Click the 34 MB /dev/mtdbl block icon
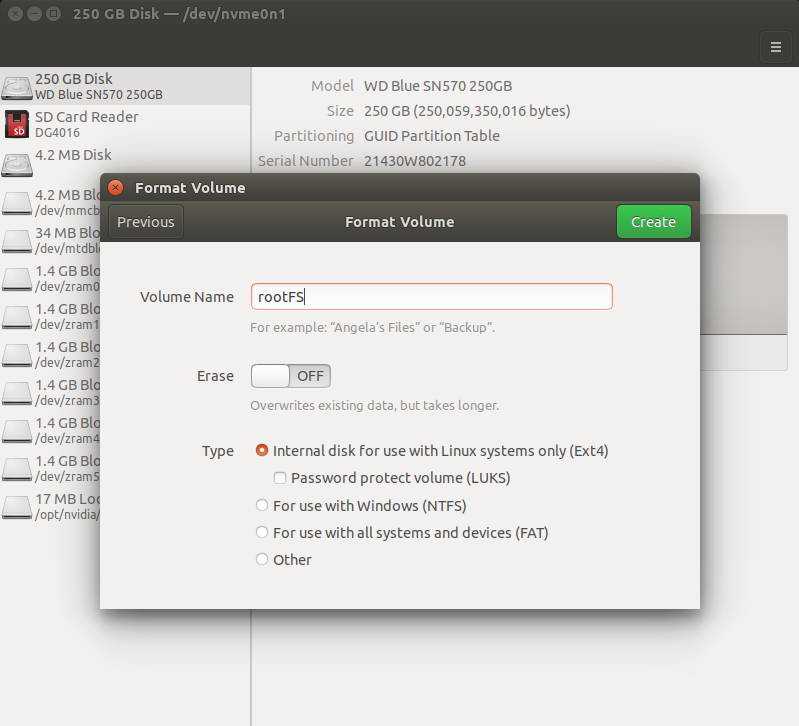Viewport: 799px width, 726px height. click(17, 241)
